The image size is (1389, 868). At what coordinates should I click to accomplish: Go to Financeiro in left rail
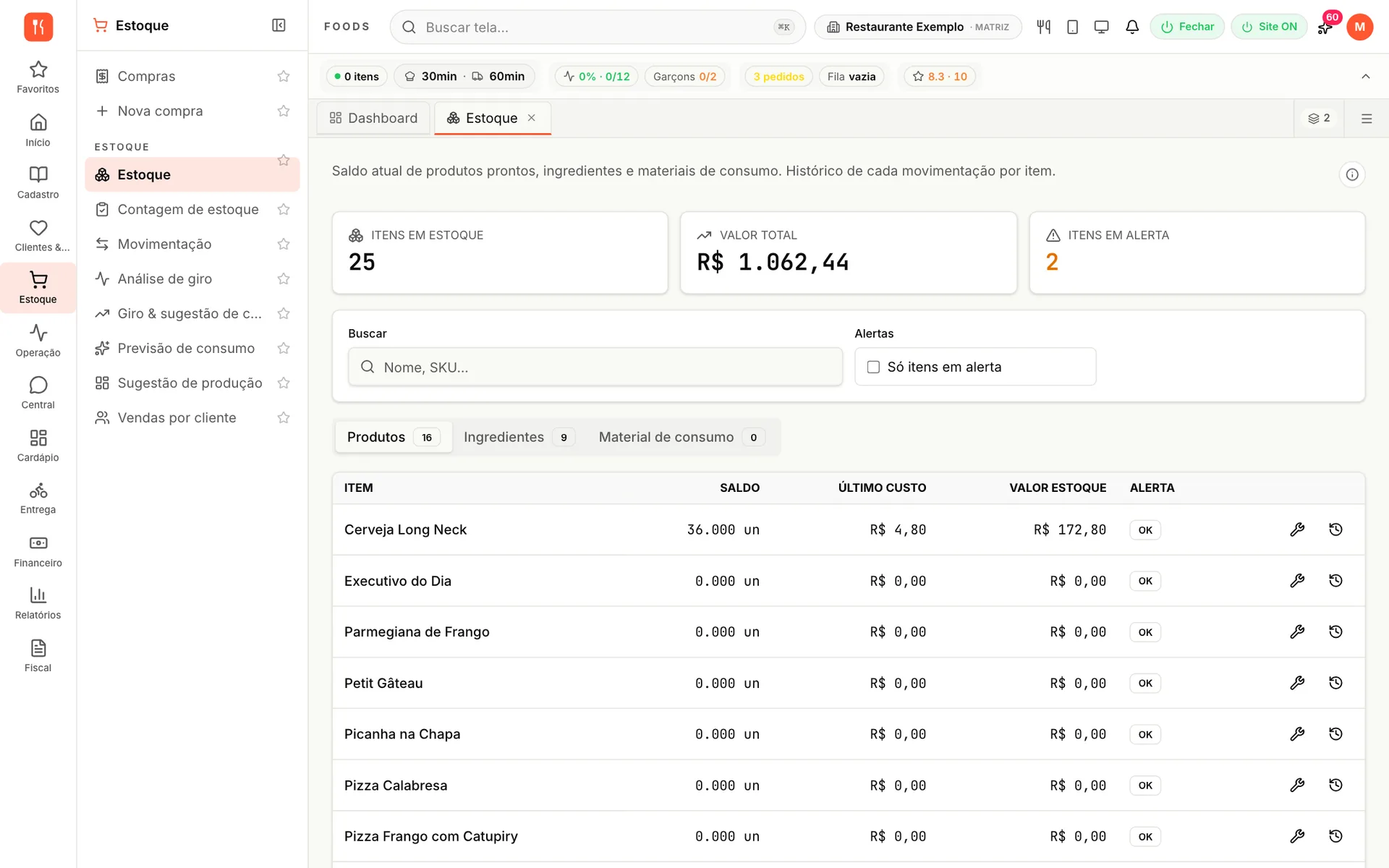click(x=38, y=551)
